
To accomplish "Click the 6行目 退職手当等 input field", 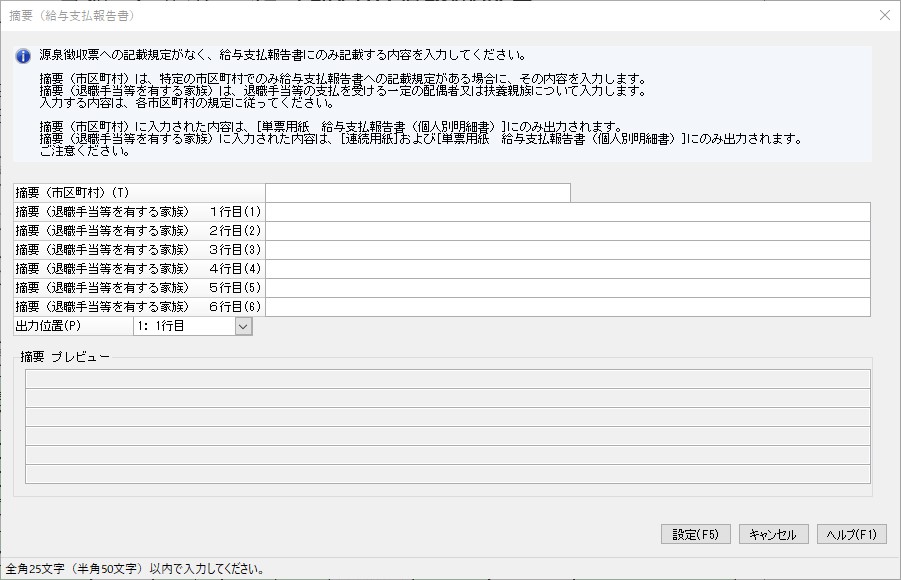I will pos(567,307).
